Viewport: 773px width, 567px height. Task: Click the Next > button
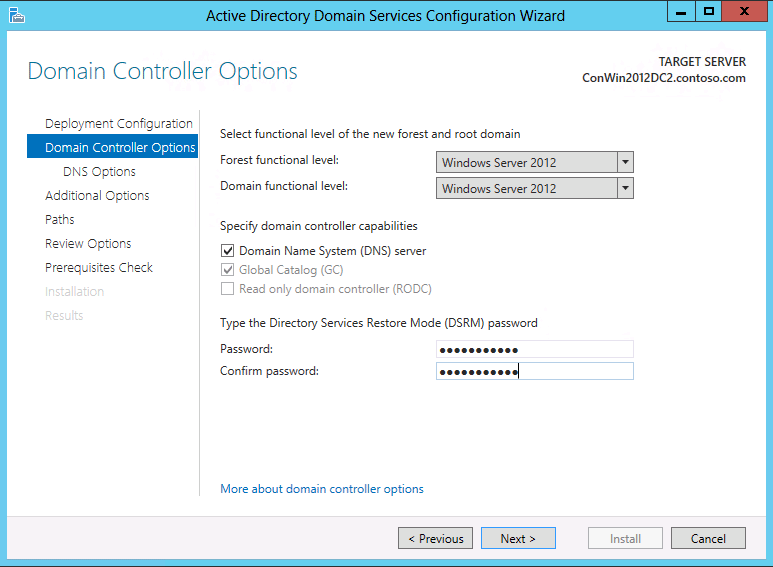pyautogui.click(x=518, y=538)
